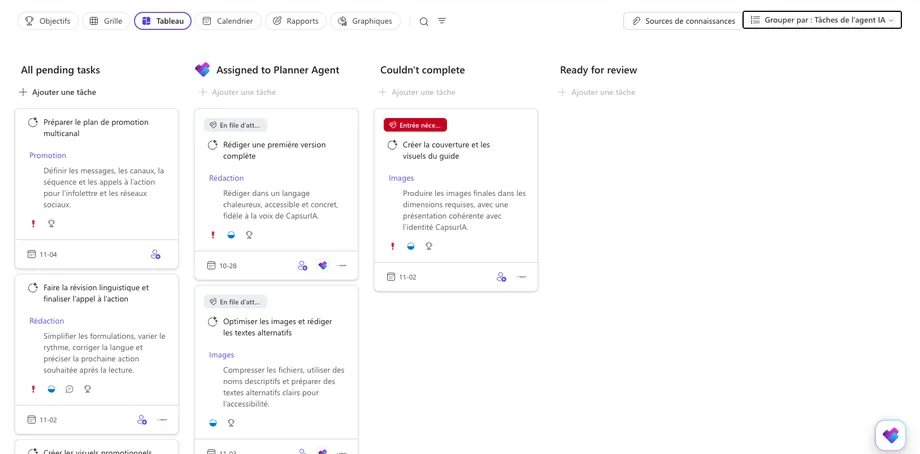
Task: Click goal icon on Créer la couverture card
Action: pyautogui.click(x=428, y=246)
